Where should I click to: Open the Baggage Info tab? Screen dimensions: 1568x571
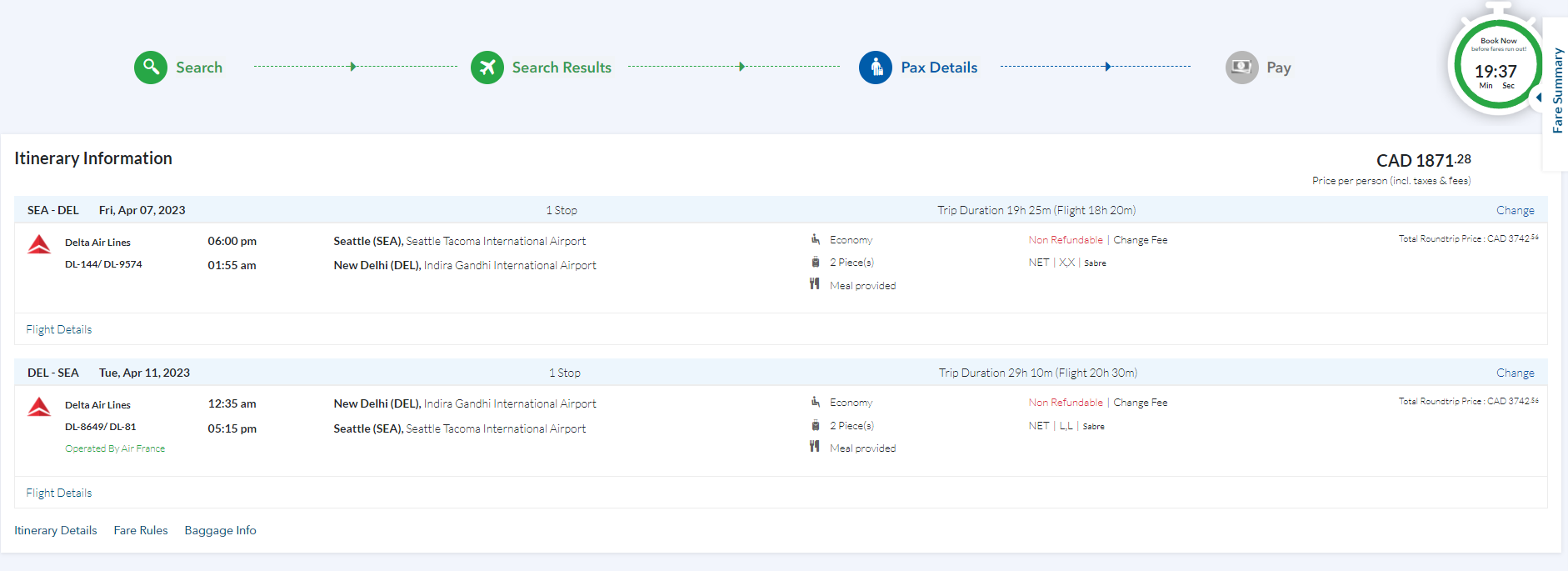tap(221, 530)
